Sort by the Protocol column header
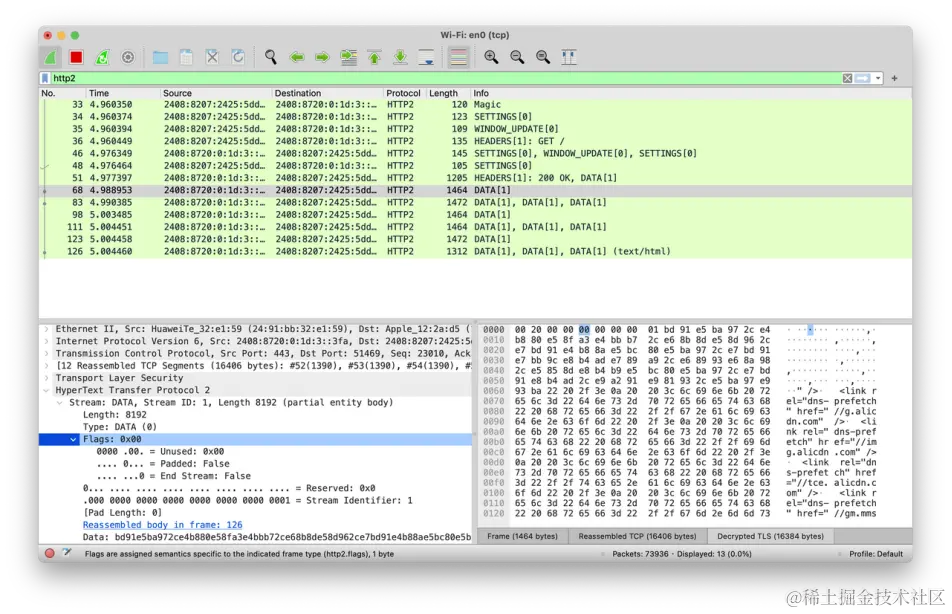 click(404, 94)
